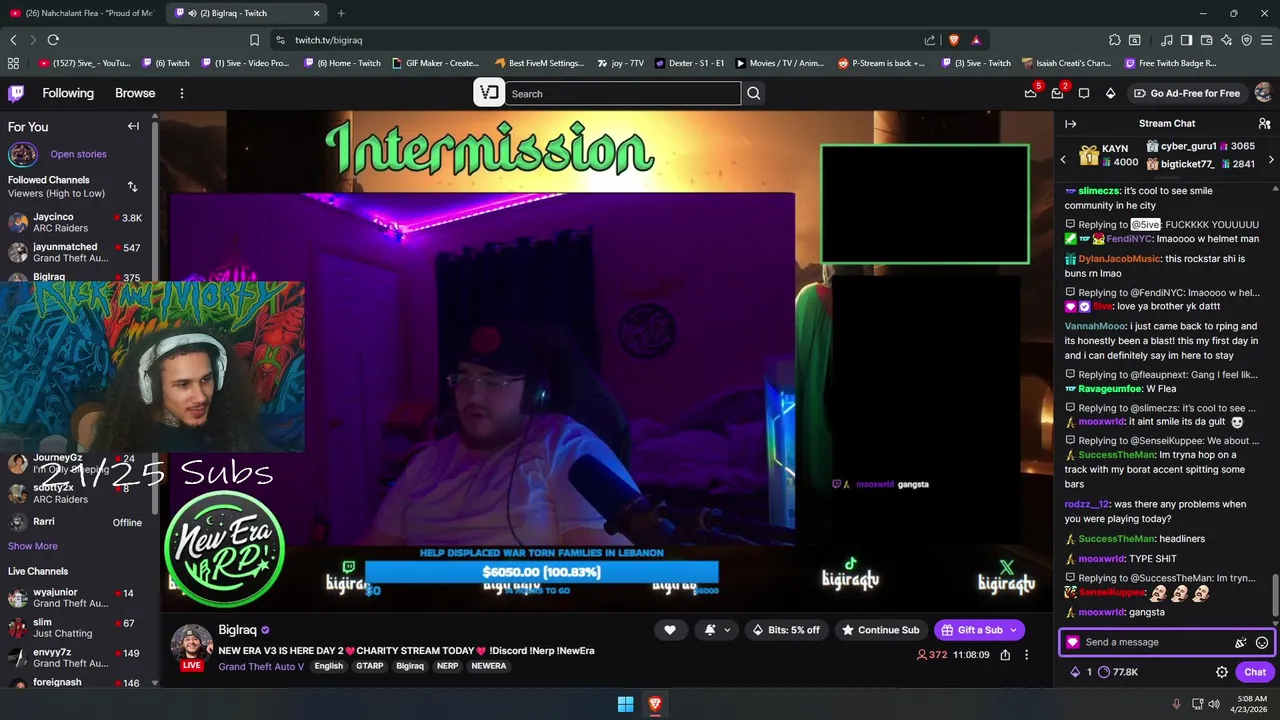Share the stream via share icon
The width and height of the screenshot is (1280, 720).
click(x=1005, y=655)
